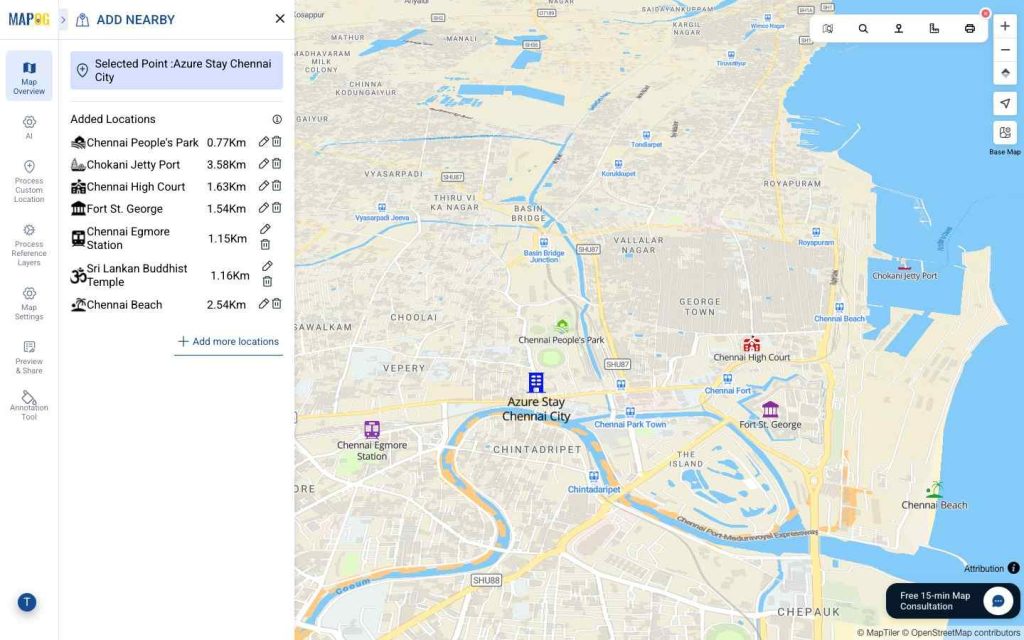
Task: Select the drop-pin marker icon on top toolbar
Action: click(x=898, y=28)
